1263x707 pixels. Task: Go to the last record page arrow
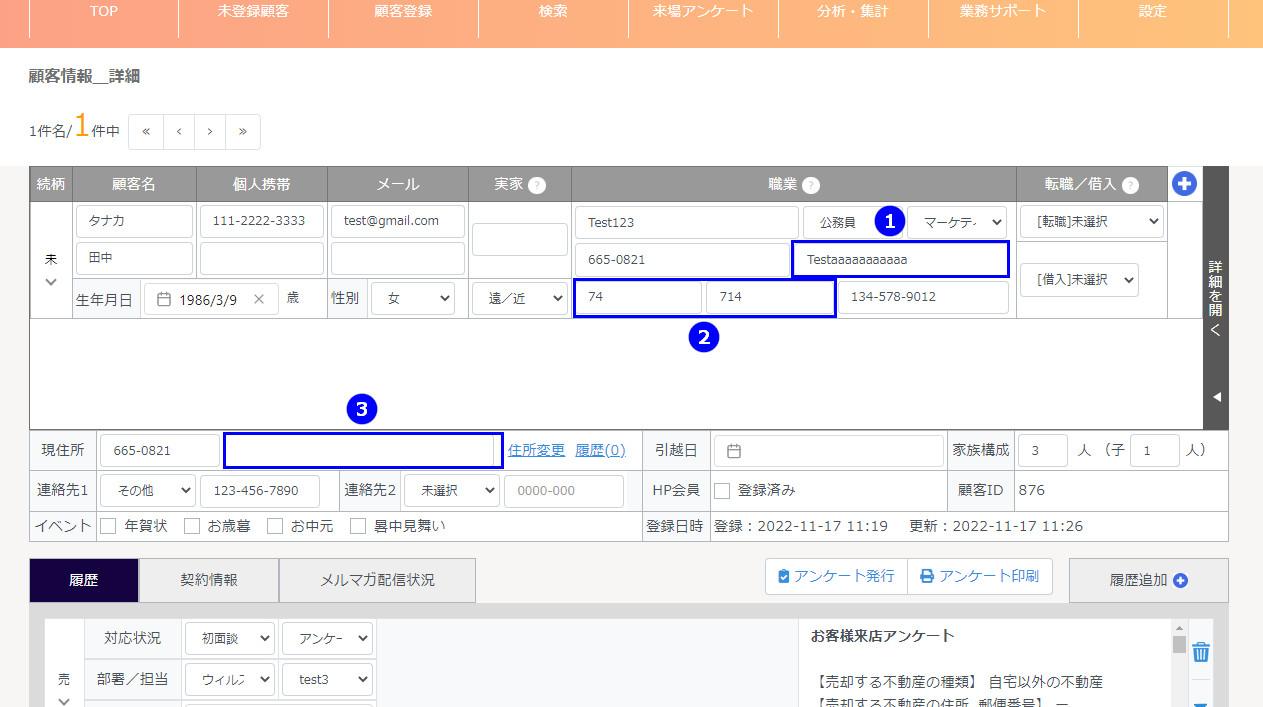[x=243, y=132]
